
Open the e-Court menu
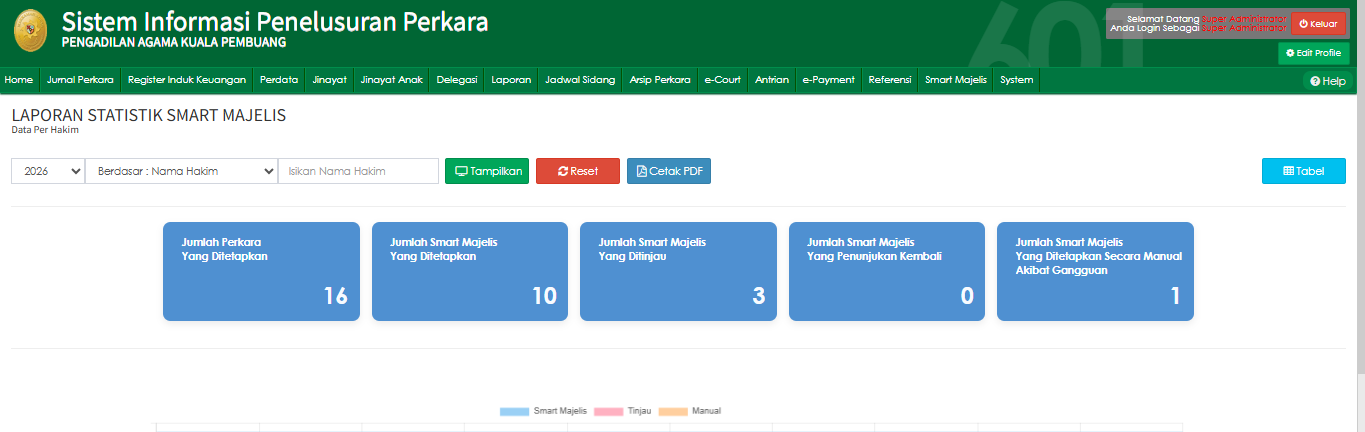click(722, 80)
